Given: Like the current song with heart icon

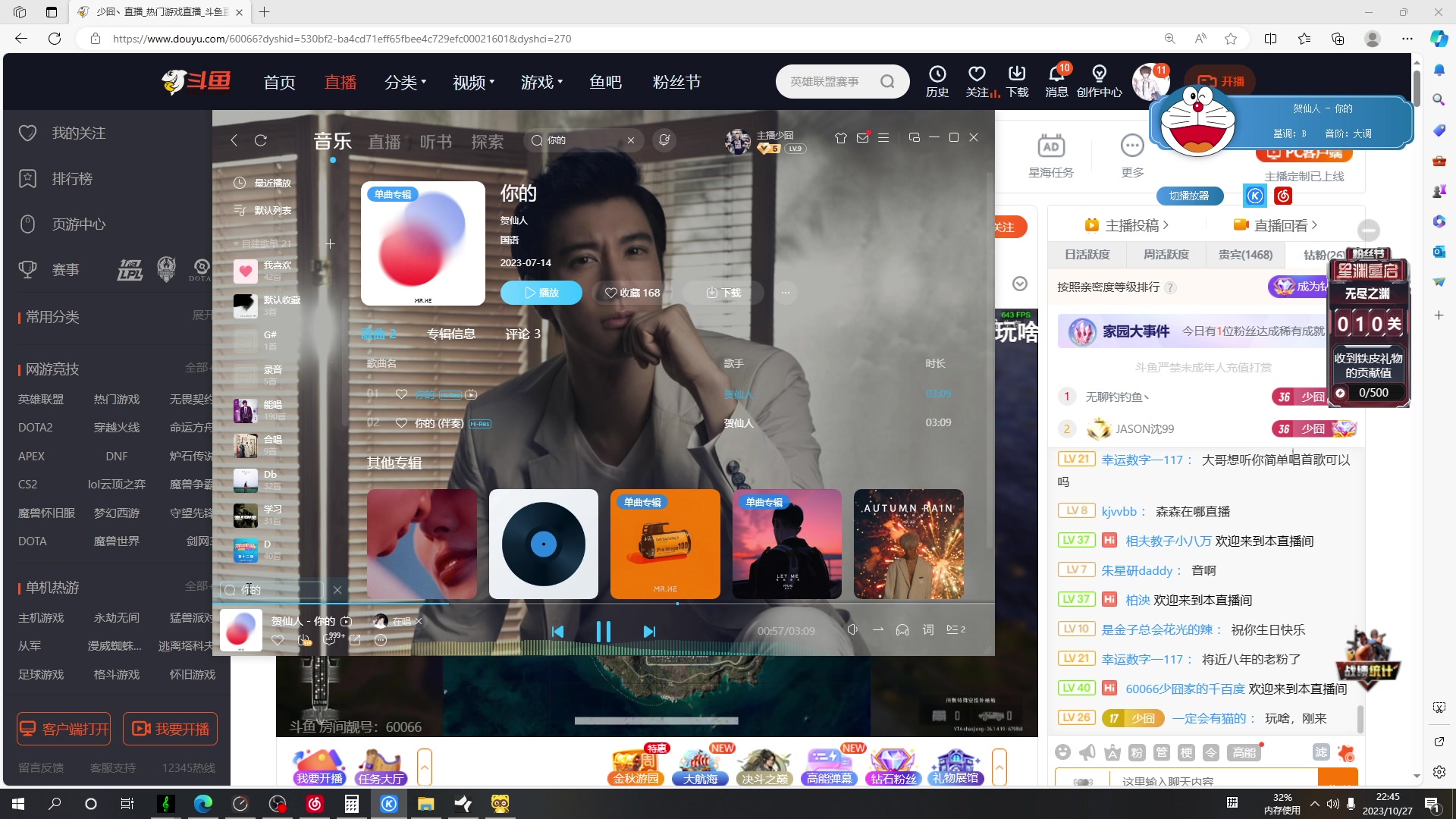Looking at the screenshot, I should tap(278, 640).
